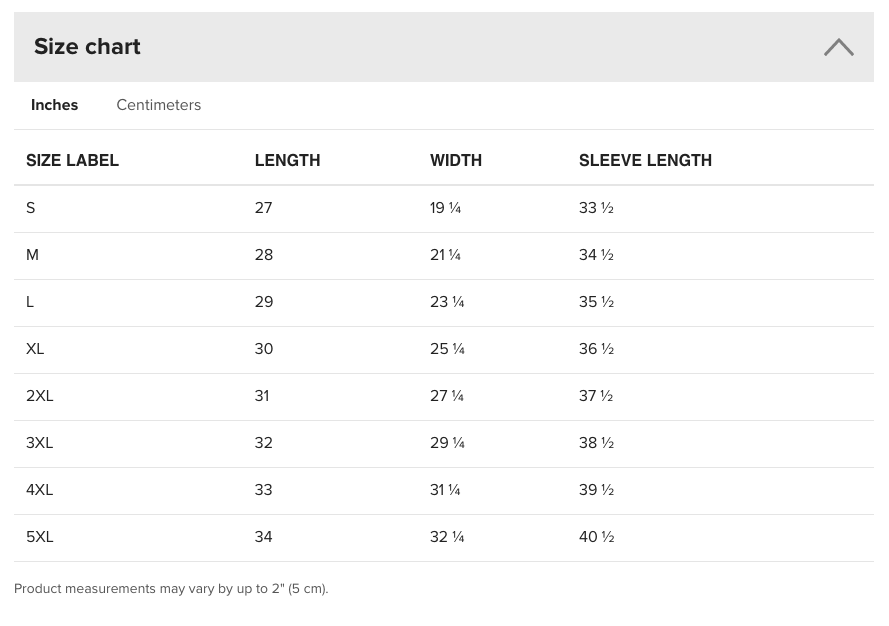Viewport: 889px width, 626px height.
Task: Select the XL size row label
Action: tap(35, 349)
